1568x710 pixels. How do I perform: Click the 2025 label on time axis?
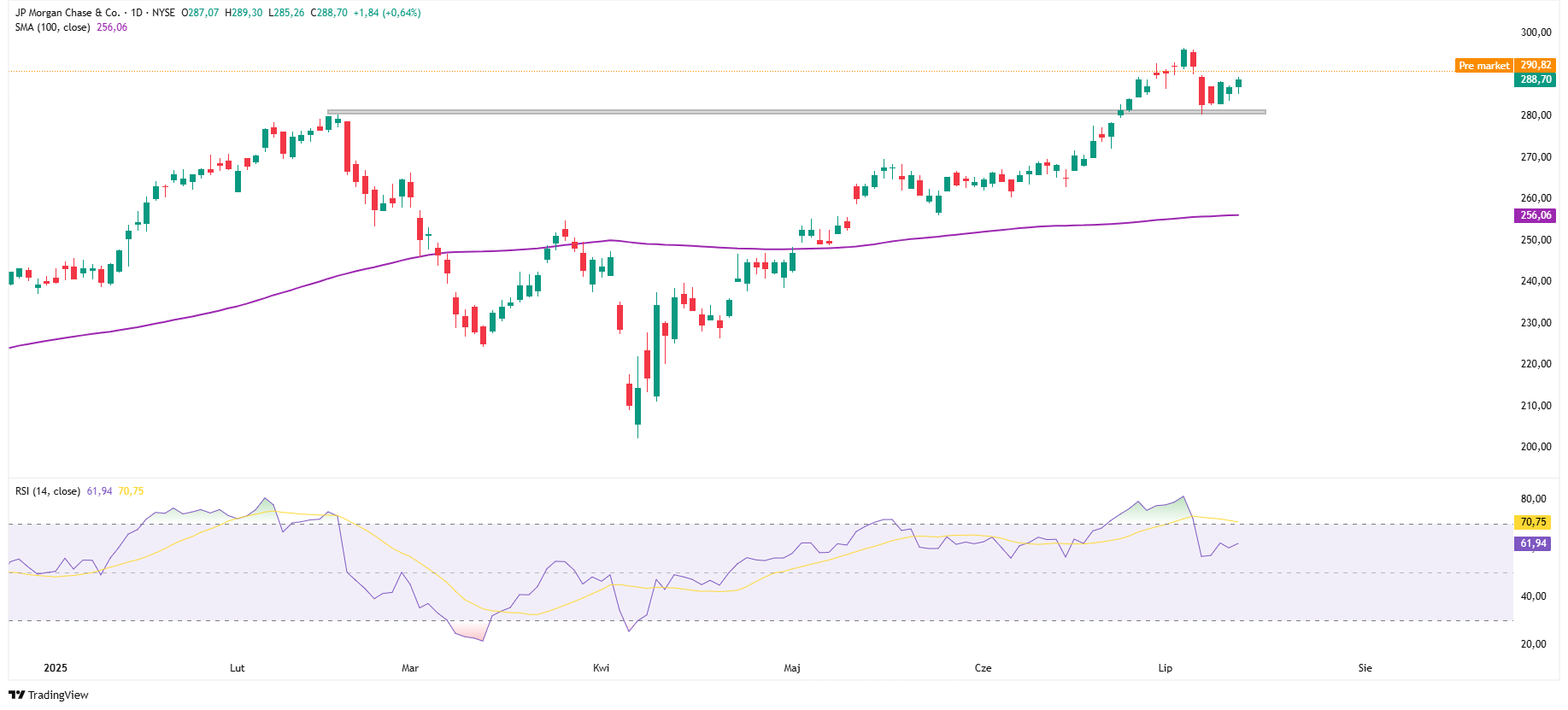point(56,668)
